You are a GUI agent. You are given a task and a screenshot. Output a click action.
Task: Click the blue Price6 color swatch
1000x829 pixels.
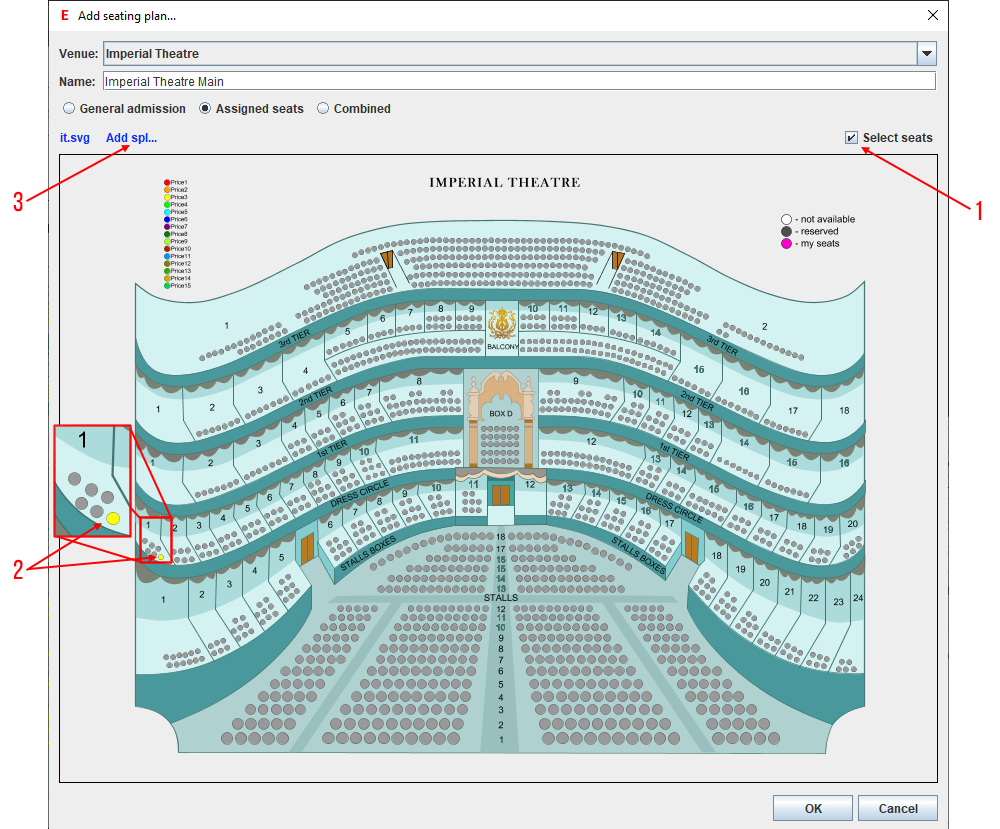pyautogui.click(x=167, y=219)
